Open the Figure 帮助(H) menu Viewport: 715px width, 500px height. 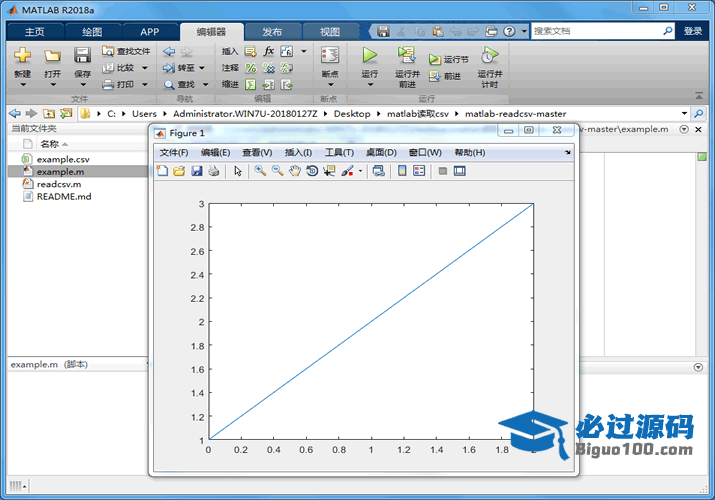(x=470, y=152)
